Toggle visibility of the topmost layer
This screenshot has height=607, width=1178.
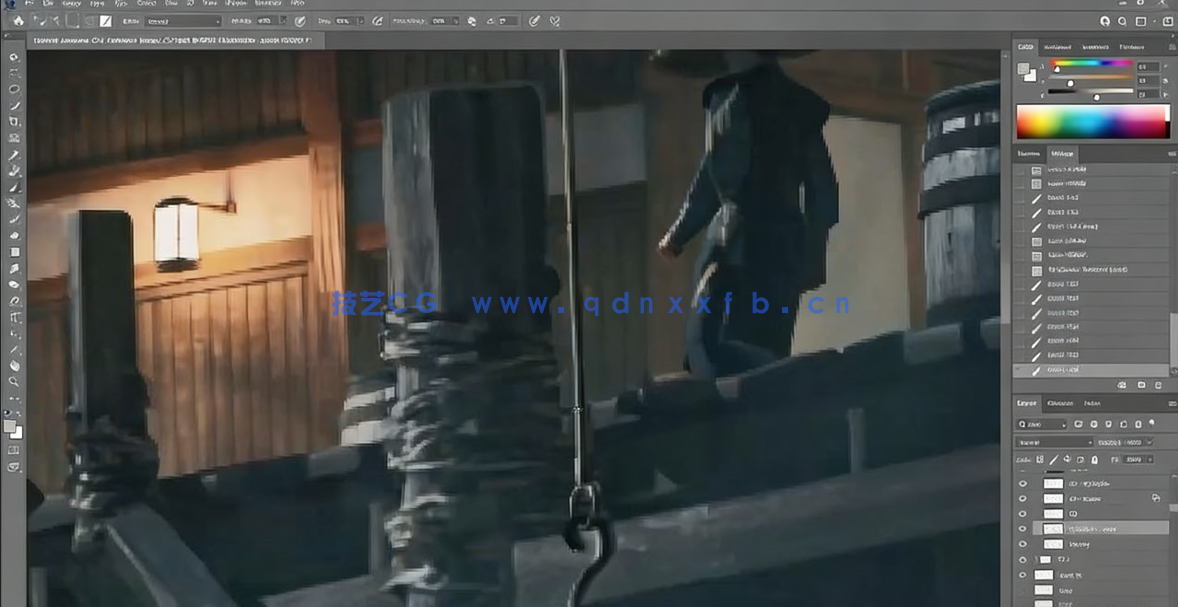(x=1023, y=483)
